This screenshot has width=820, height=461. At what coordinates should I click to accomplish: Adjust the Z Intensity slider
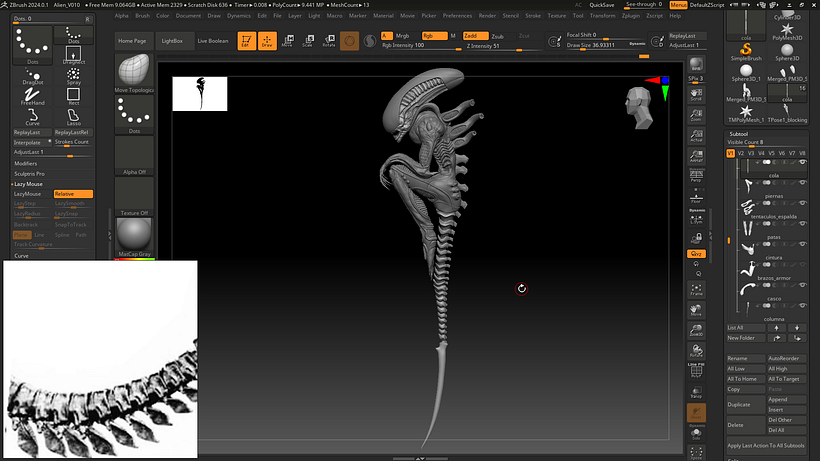[502, 46]
